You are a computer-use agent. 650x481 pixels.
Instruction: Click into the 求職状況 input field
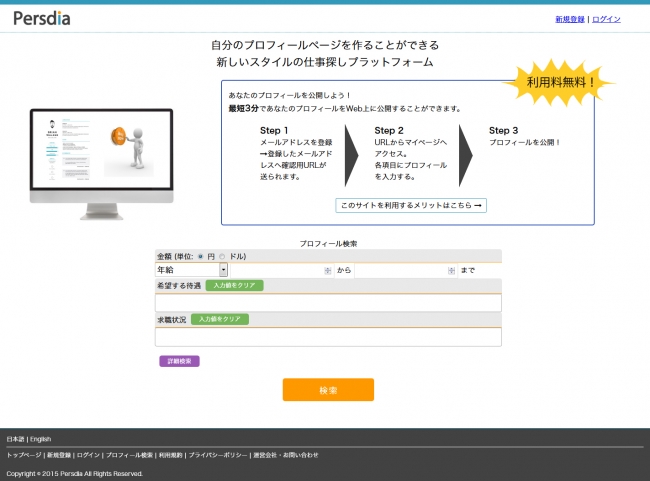click(x=328, y=337)
